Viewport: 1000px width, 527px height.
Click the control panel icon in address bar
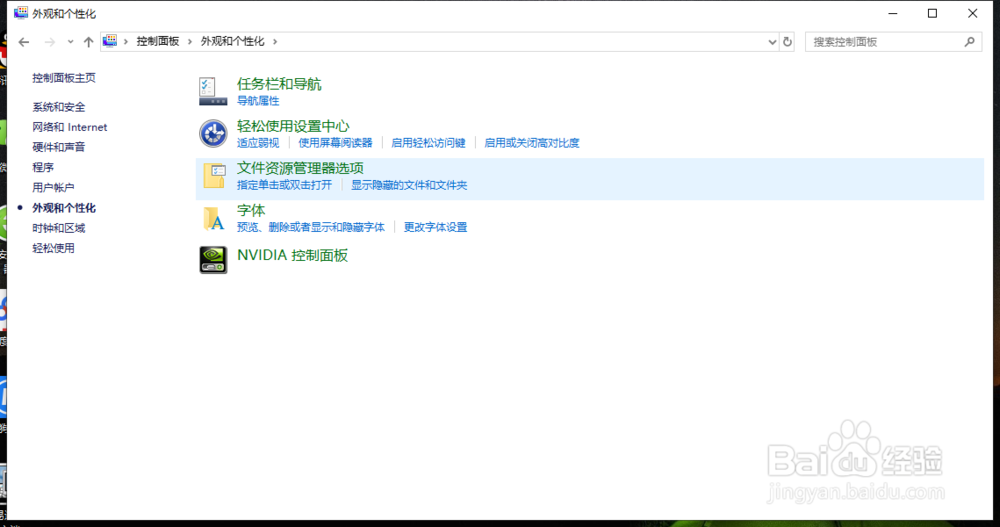tap(110, 41)
